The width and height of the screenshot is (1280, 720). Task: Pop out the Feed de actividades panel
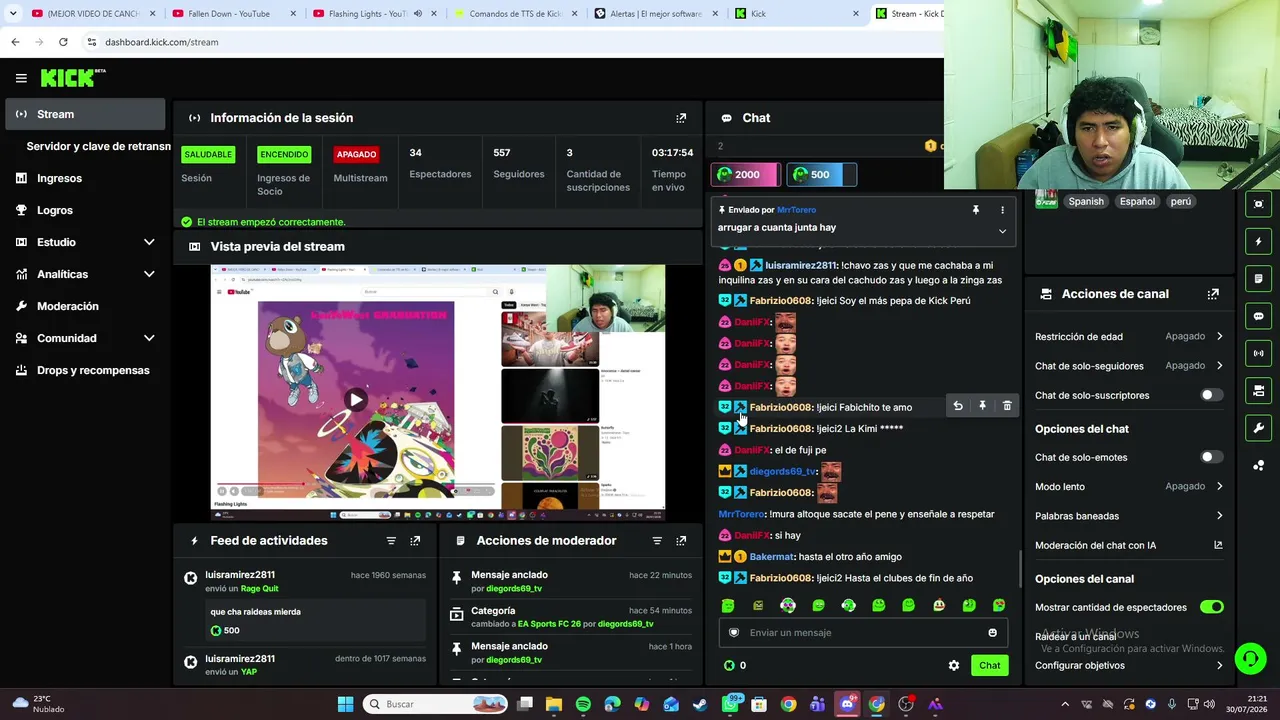tap(415, 541)
